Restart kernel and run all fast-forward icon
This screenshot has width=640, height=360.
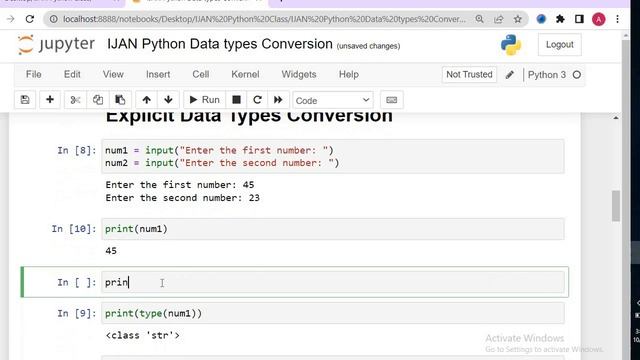(x=278, y=100)
